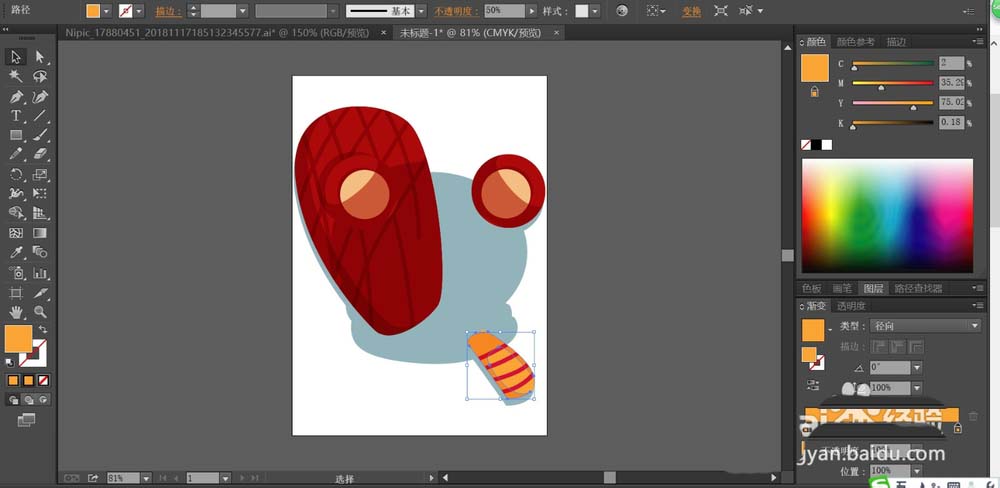Click the Rectangle shape tool
Screen dimensions: 1000x488
(x=16, y=135)
